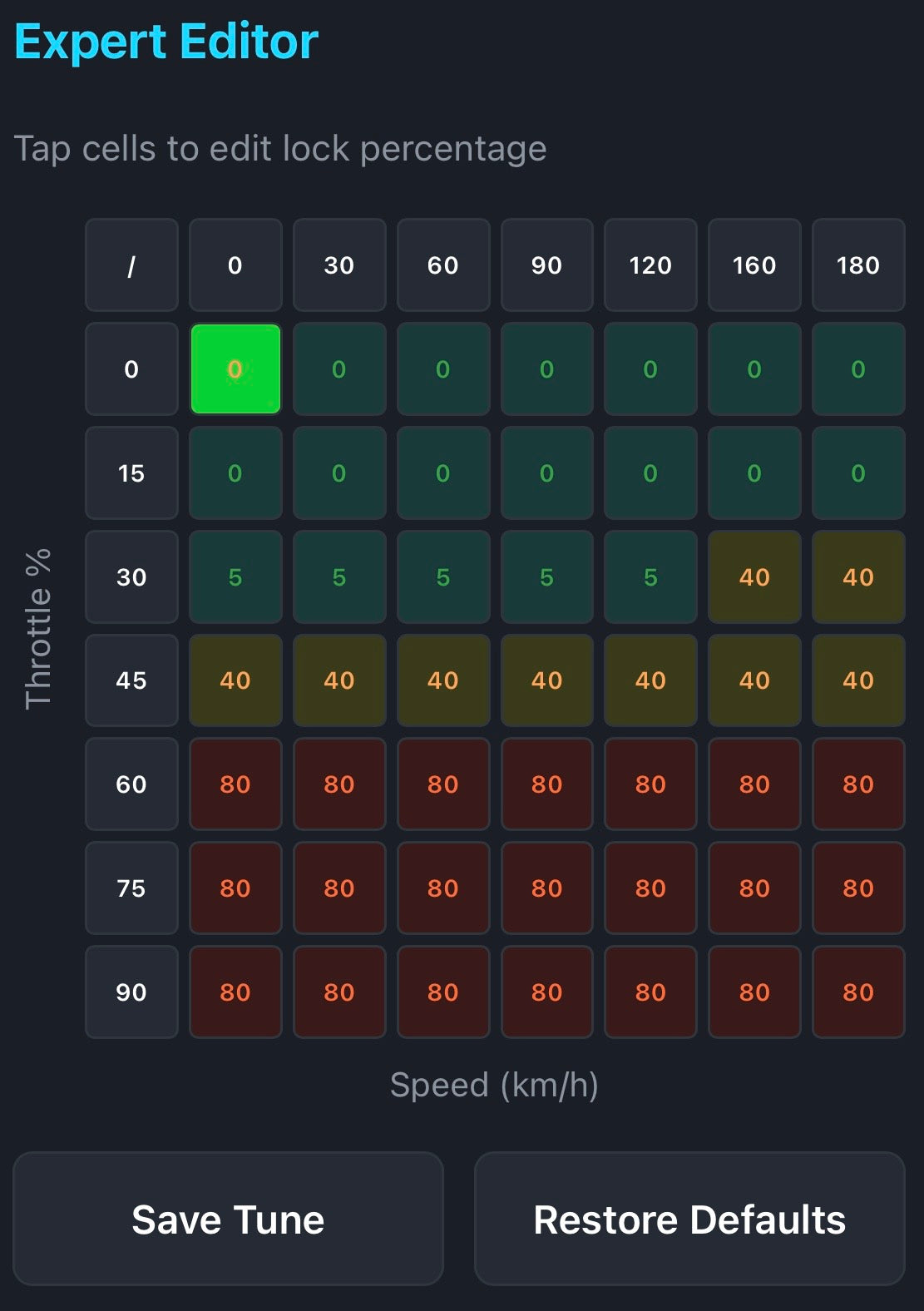Tap cell at throttle 90, speed 180

click(x=858, y=992)
